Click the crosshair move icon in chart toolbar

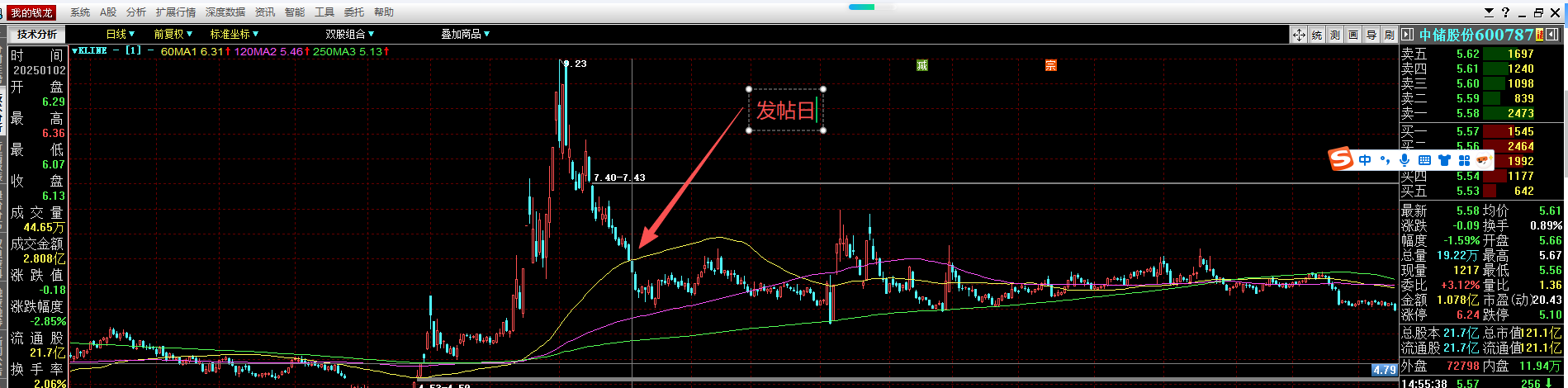click(1299, 35)
